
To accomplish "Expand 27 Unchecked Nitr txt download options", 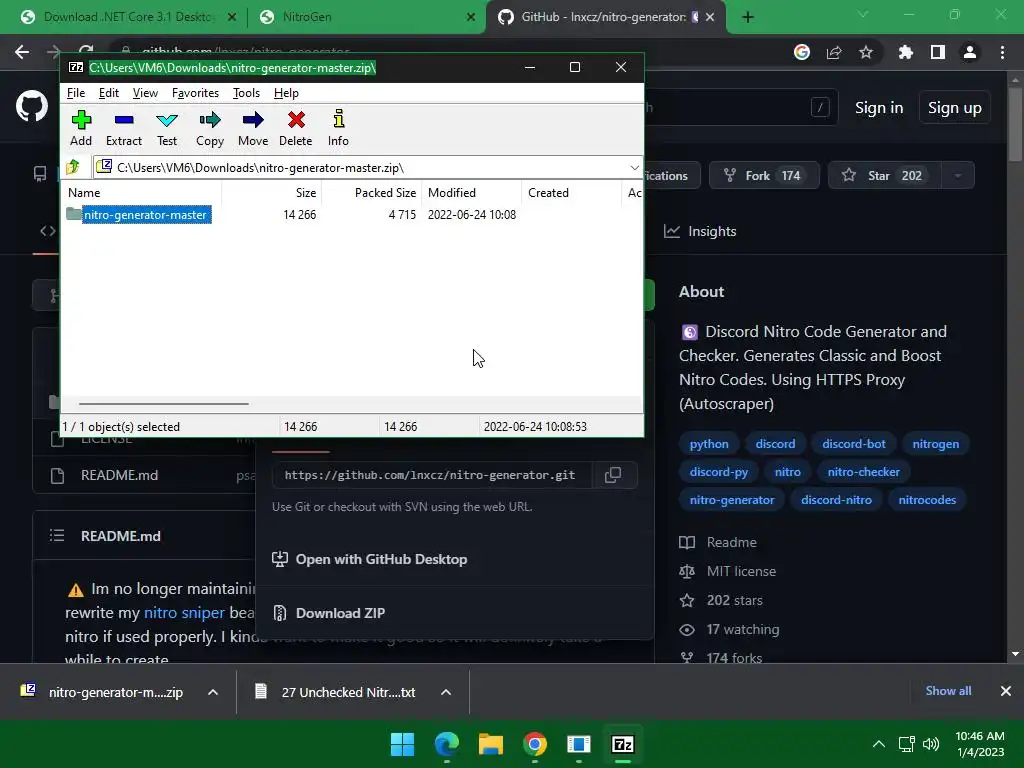I will coord(446,692).
